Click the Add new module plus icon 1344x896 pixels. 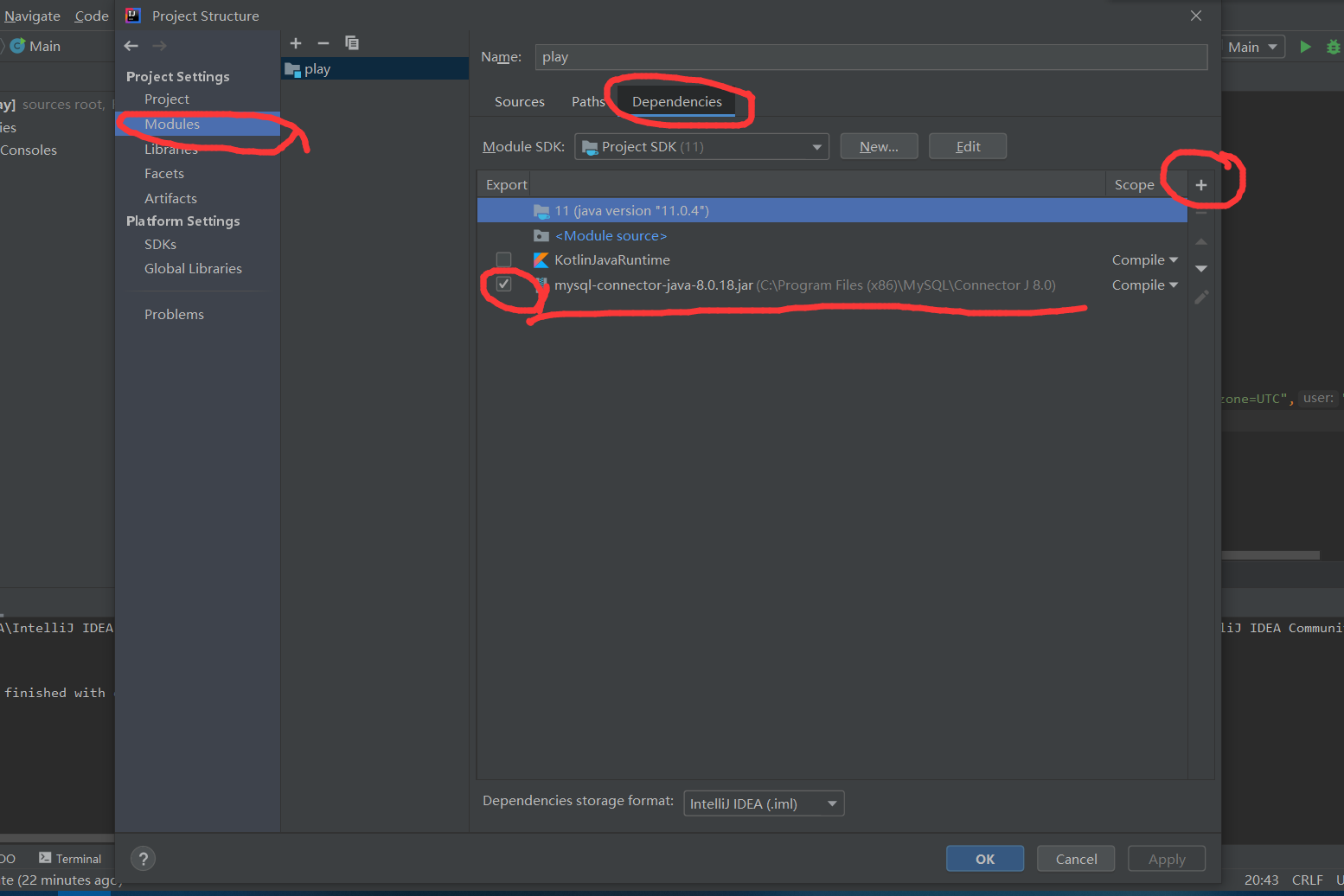(295, 42)
